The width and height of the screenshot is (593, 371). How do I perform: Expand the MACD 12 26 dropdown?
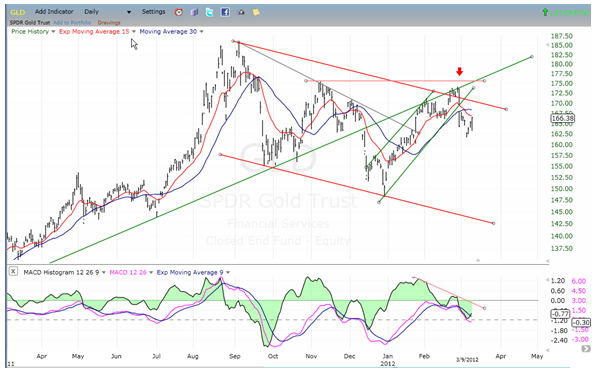tap(151, 272)
